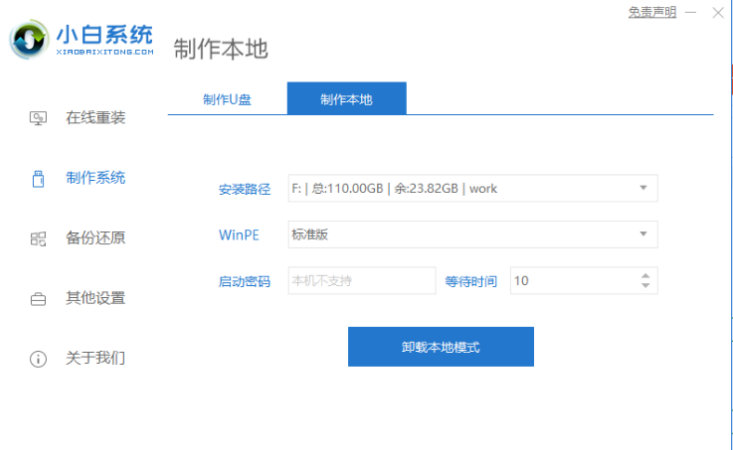Click the 制作系统 USB drive icon
733x450 pixels.
point(38,179)
